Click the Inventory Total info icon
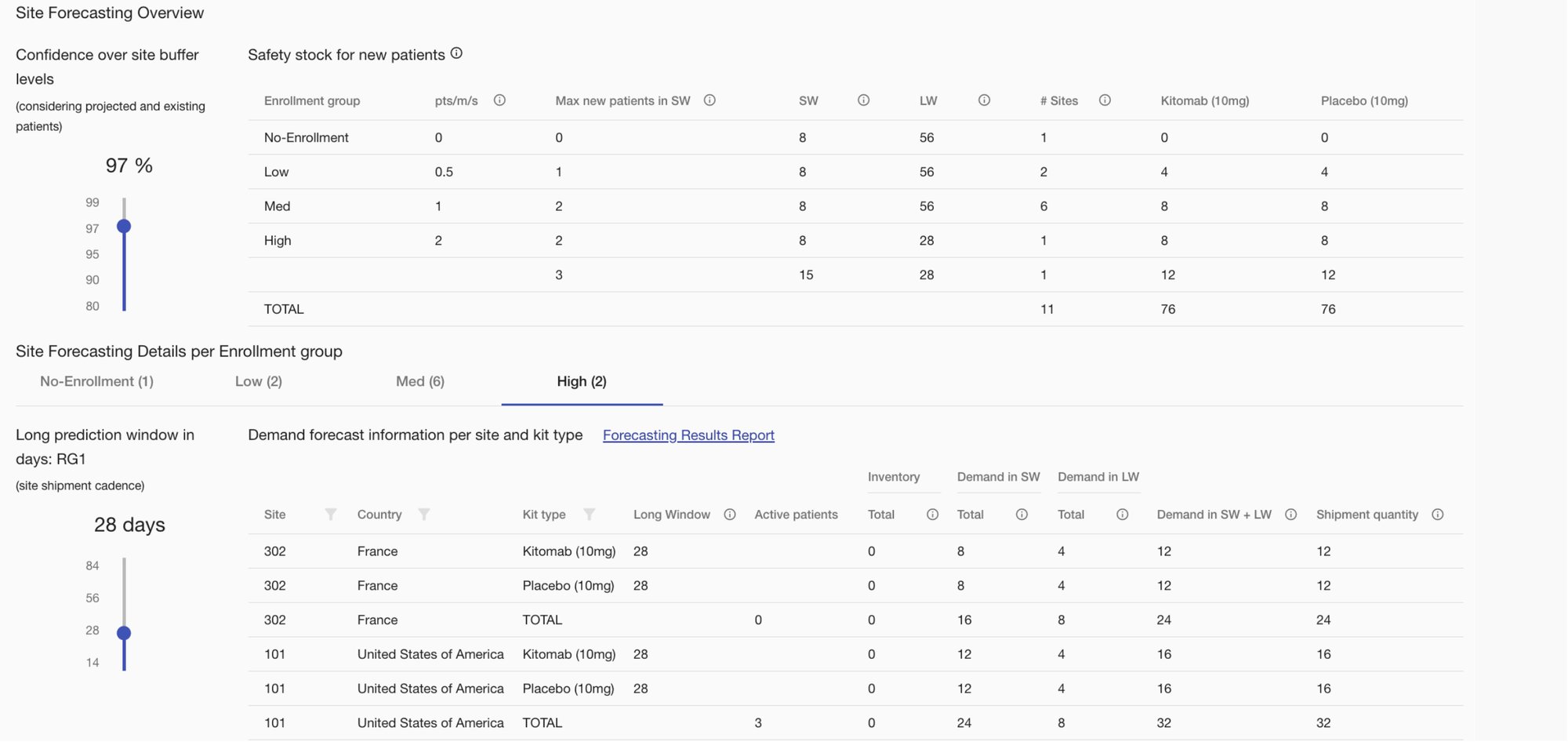Screen dimensions: 1568x742 coord(932,515)
